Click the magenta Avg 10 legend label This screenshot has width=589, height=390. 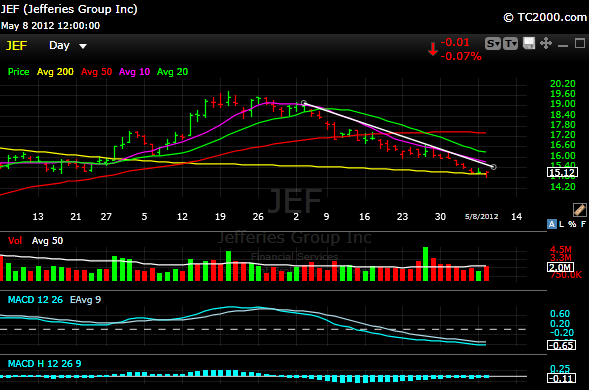134,72
